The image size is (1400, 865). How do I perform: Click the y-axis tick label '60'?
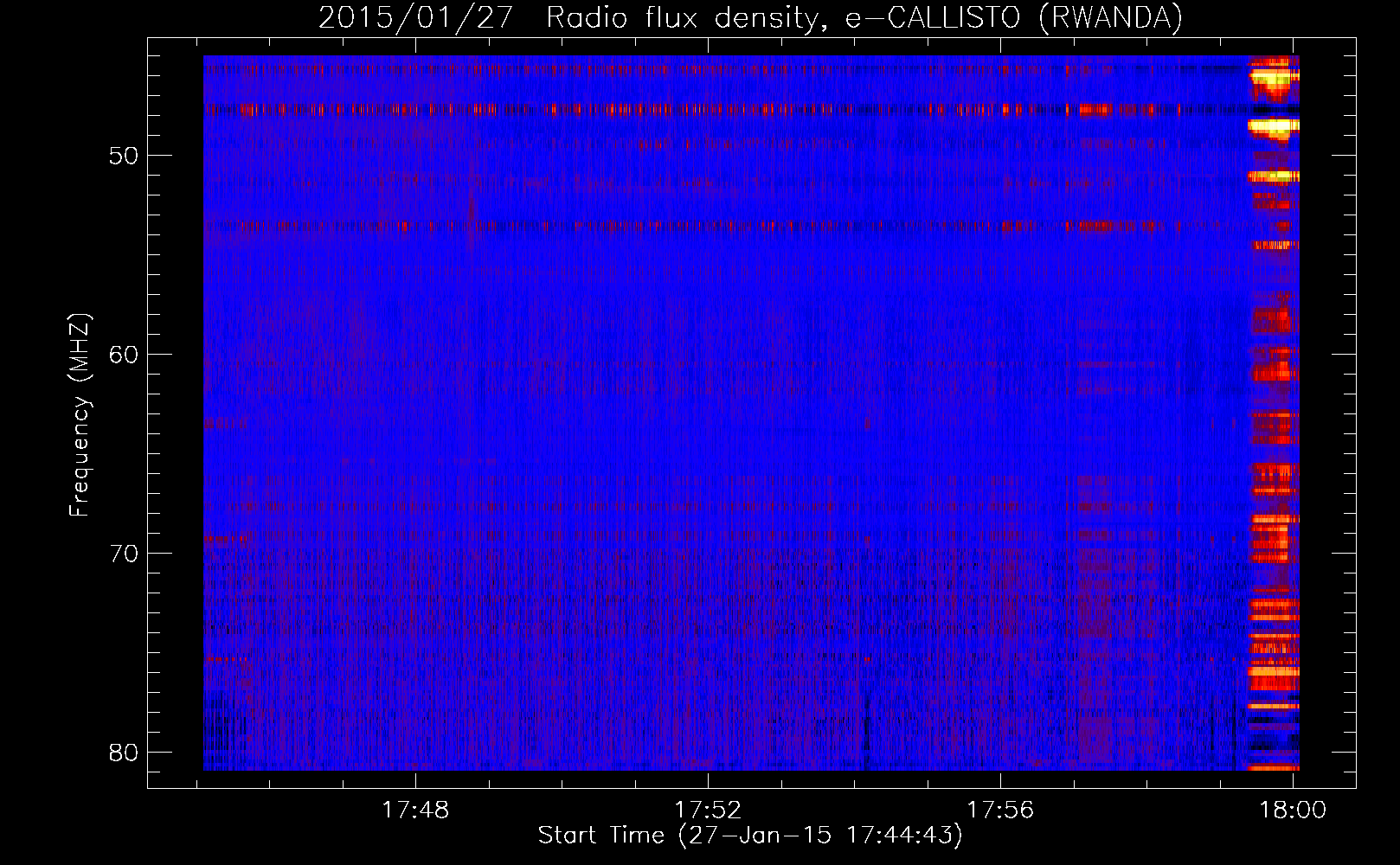coord(124,355)
